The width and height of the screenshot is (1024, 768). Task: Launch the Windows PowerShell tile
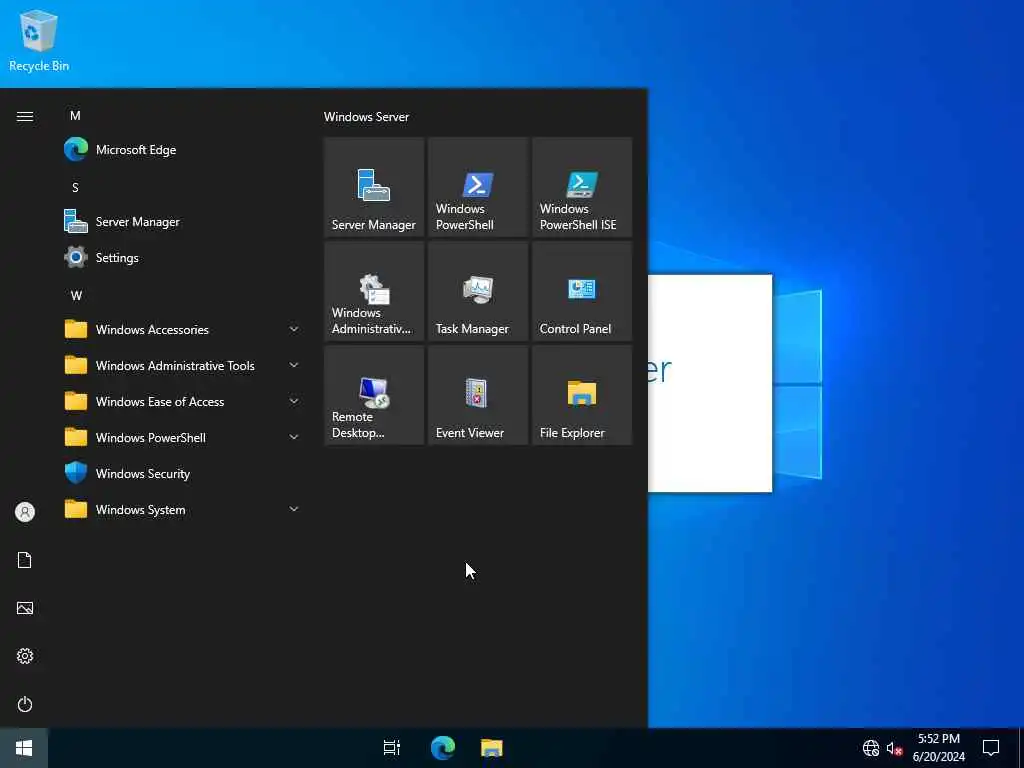coord(478,187)
